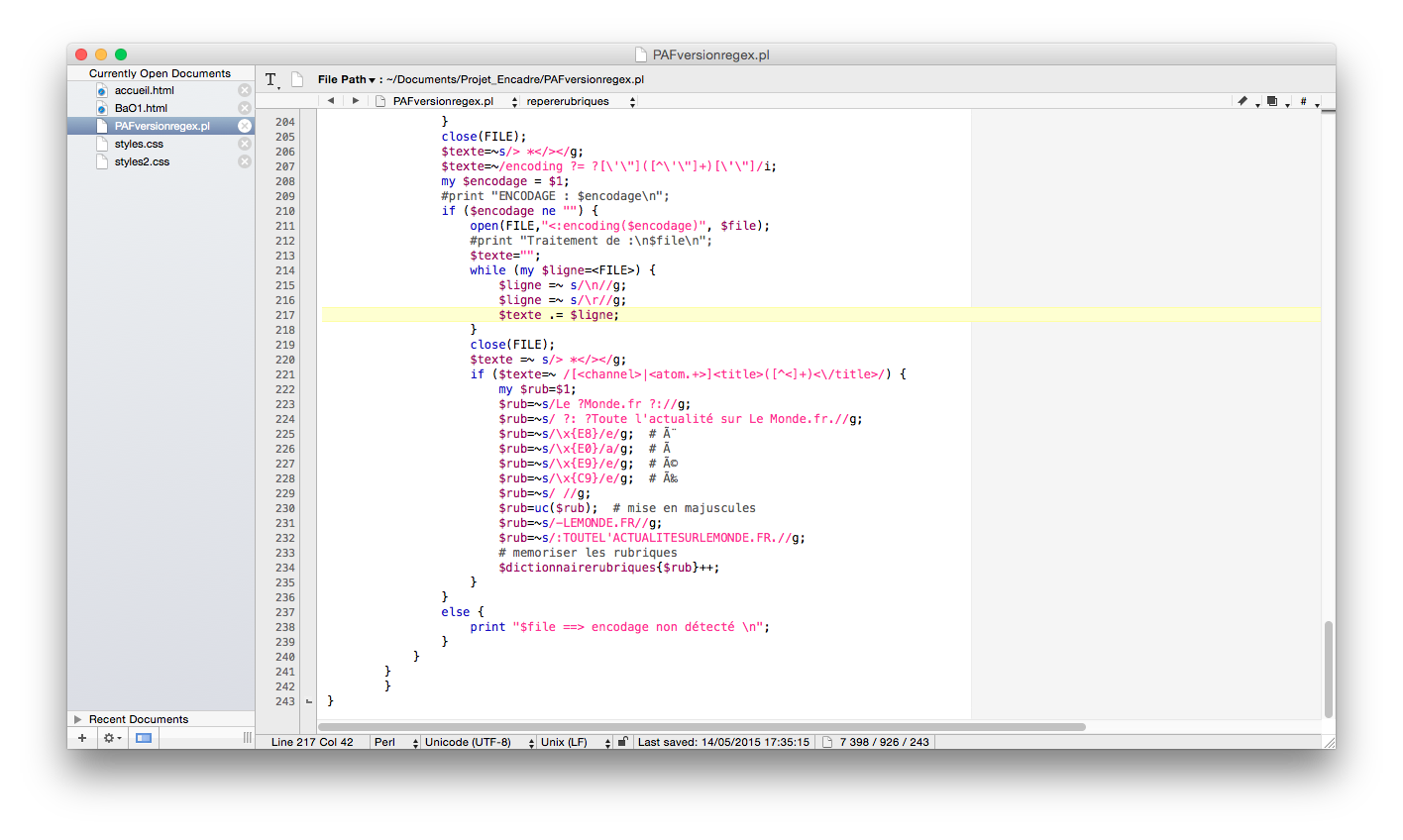Open the Perl language popup in the status bar
The width and height of the screenshot is (1403, 840).
[x=395, y=742]
